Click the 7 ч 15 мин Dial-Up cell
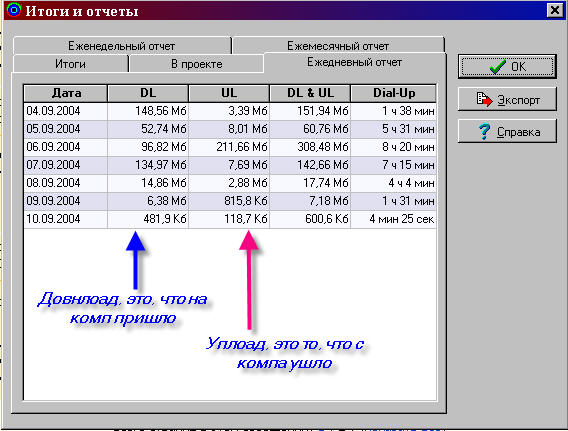This screenshot has height=431, width=568. click(x=393, y=165)
